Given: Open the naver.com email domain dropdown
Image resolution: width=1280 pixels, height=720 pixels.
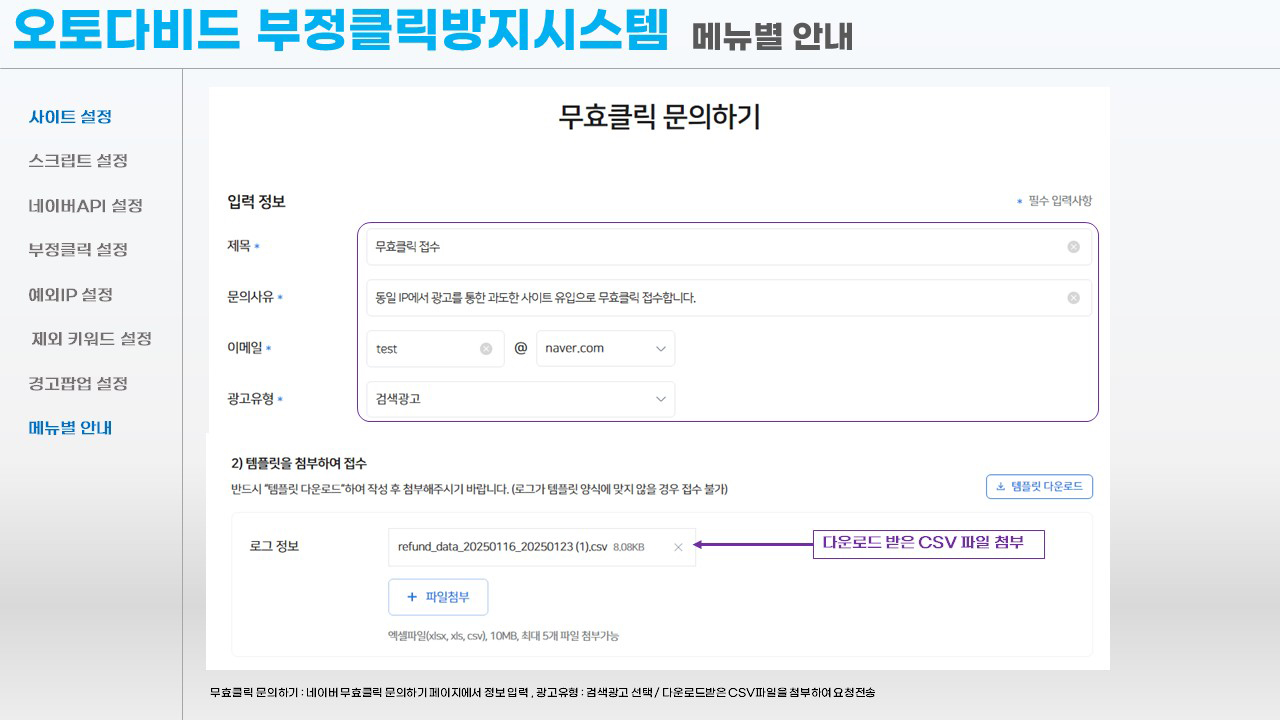Looking at the screenshot, I should tap(605, 349).
